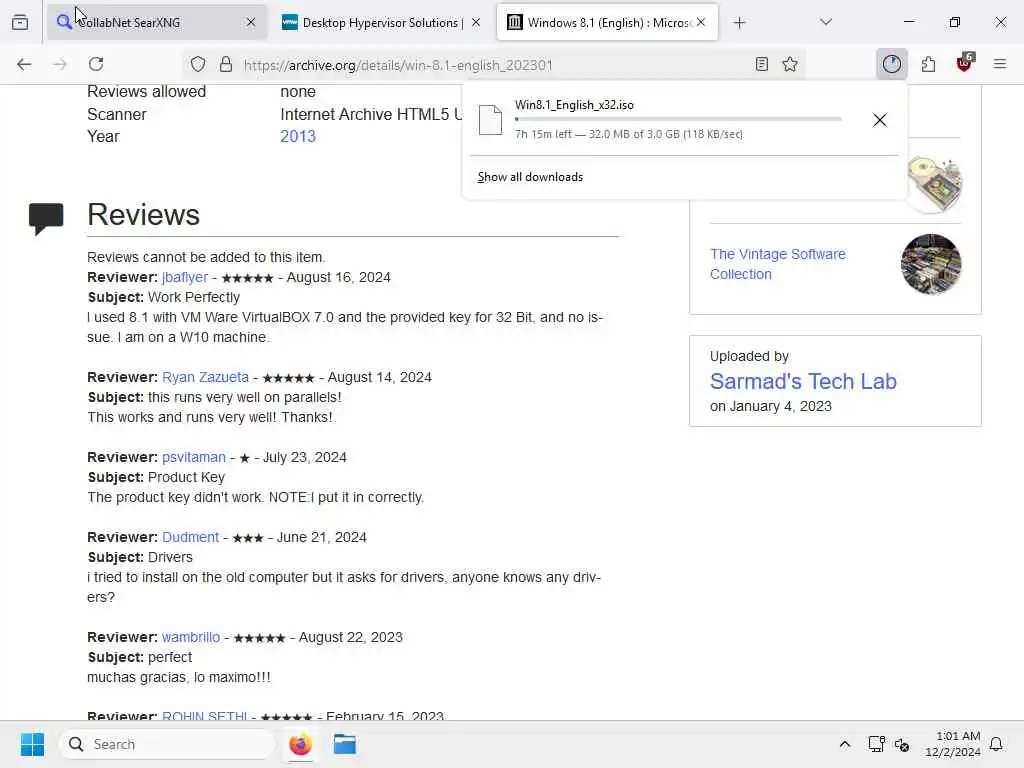Switch to CollabNet SearXNG tab
This screenshot has height=768, width=1024.
click(x=157, y=23)
